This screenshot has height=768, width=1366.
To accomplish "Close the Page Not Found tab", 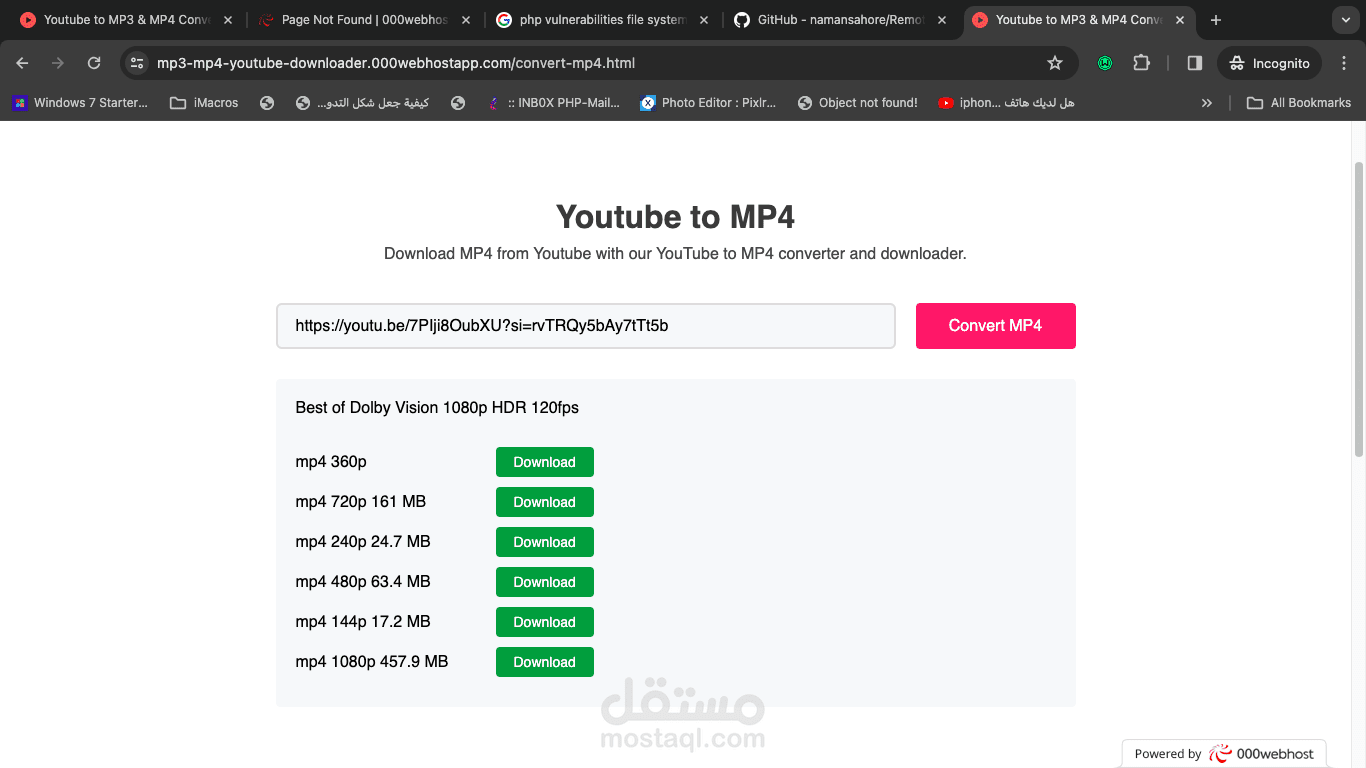I will click(466, 20).
